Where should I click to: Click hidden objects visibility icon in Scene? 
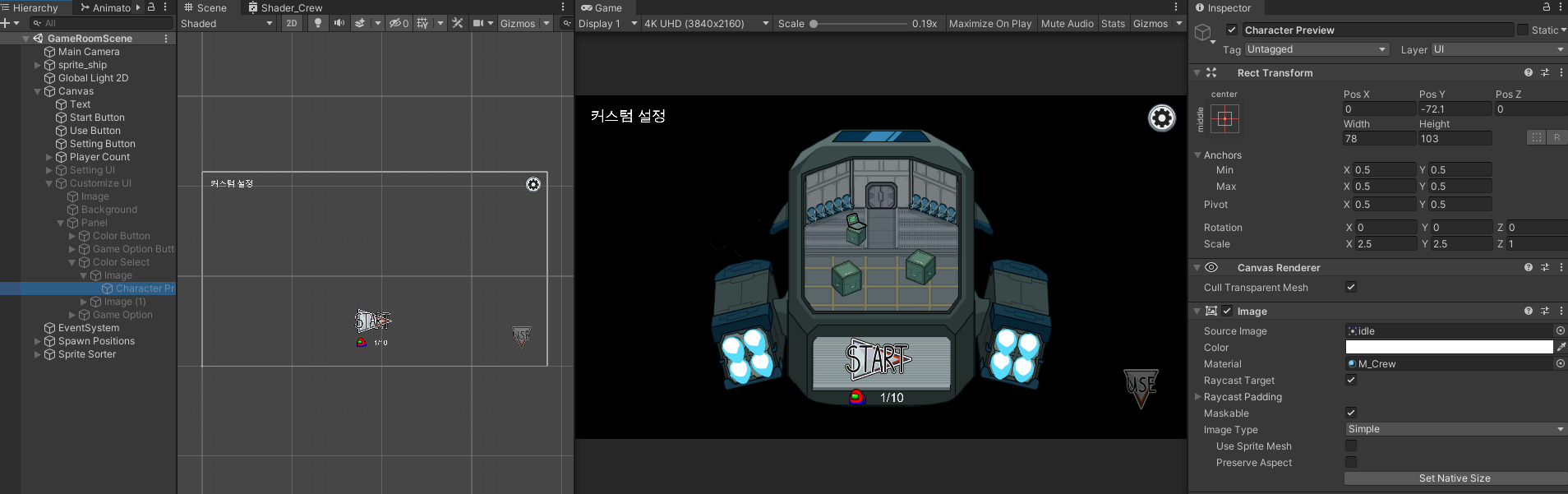tap(399, 23)
